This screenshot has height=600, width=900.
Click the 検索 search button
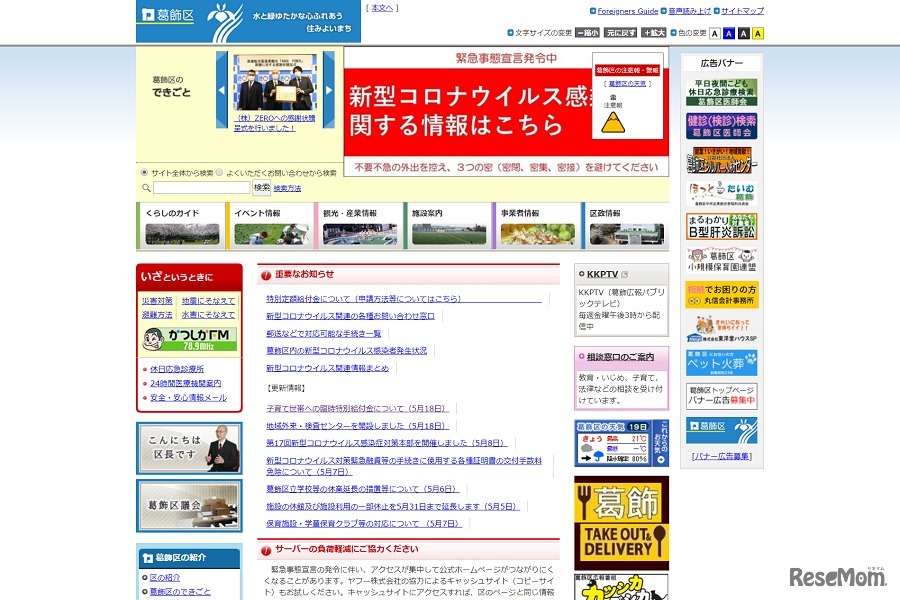tap(262, 188)
